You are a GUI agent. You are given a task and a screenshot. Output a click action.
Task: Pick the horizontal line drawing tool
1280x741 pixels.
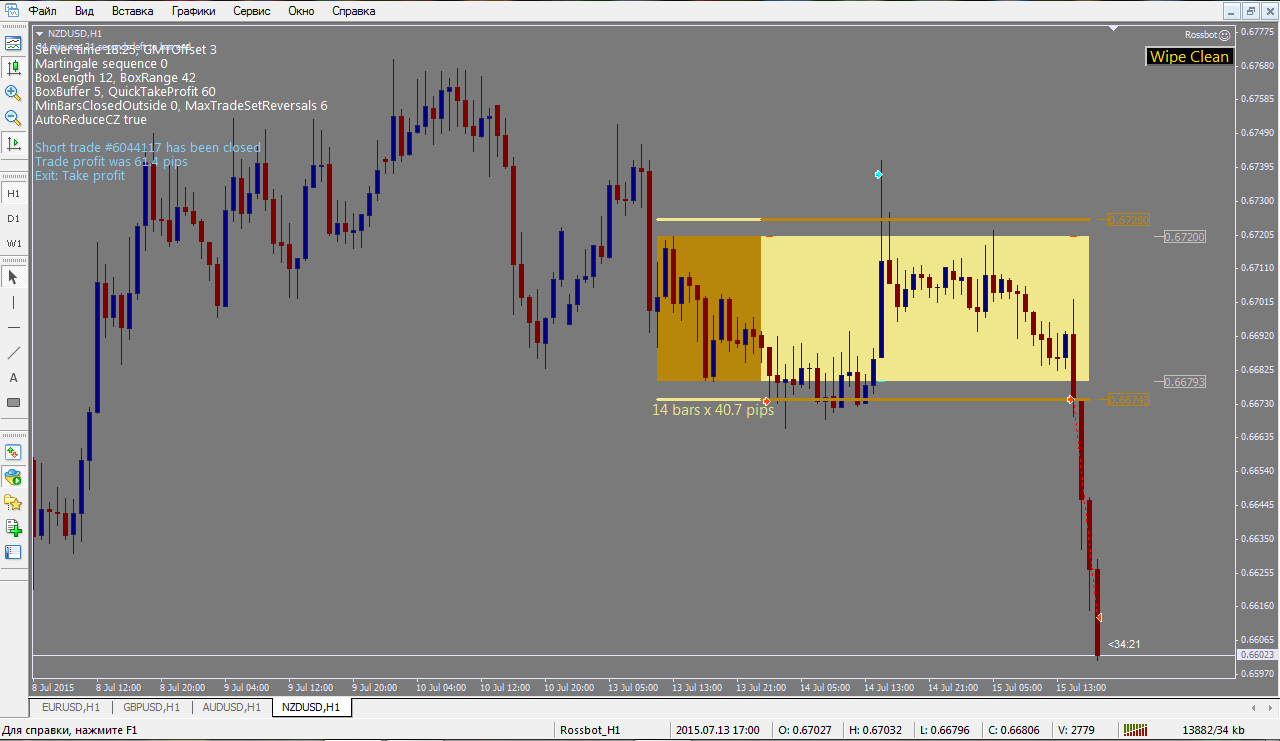click(x=13, y=327)
